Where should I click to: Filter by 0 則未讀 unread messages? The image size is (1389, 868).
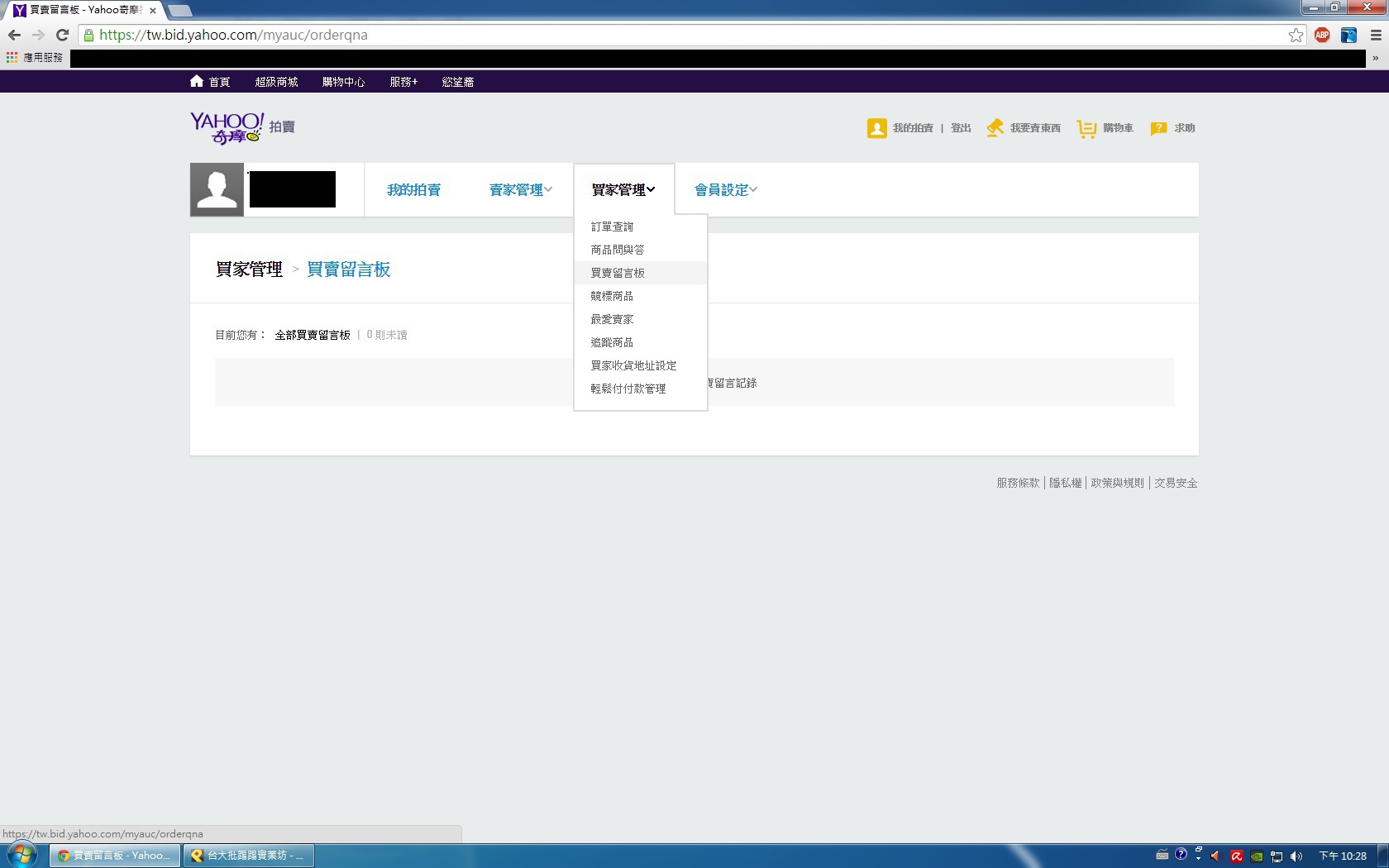[x=387, y=335]
